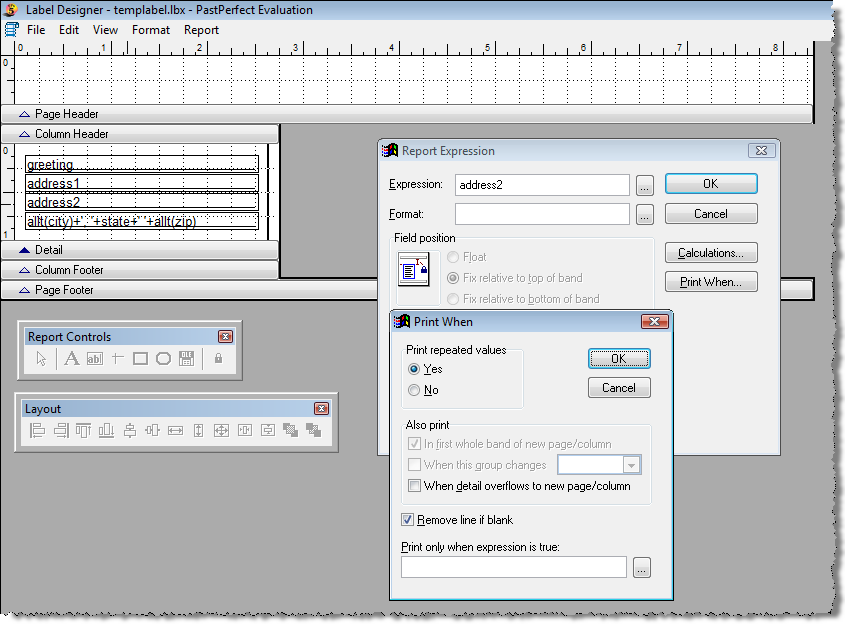Click the Calculations button
Viewport: 845px width, 624px height.
coord(710,252)
